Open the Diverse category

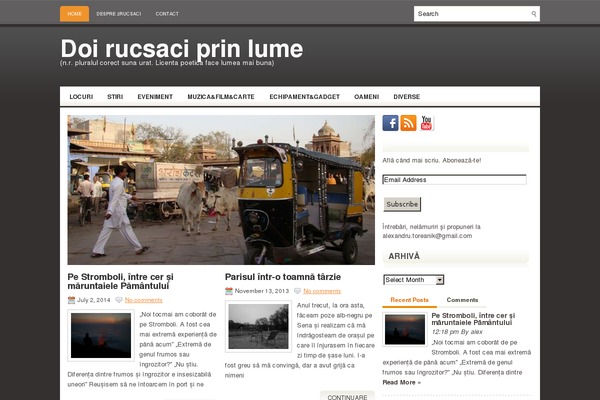tap(407, 97)
